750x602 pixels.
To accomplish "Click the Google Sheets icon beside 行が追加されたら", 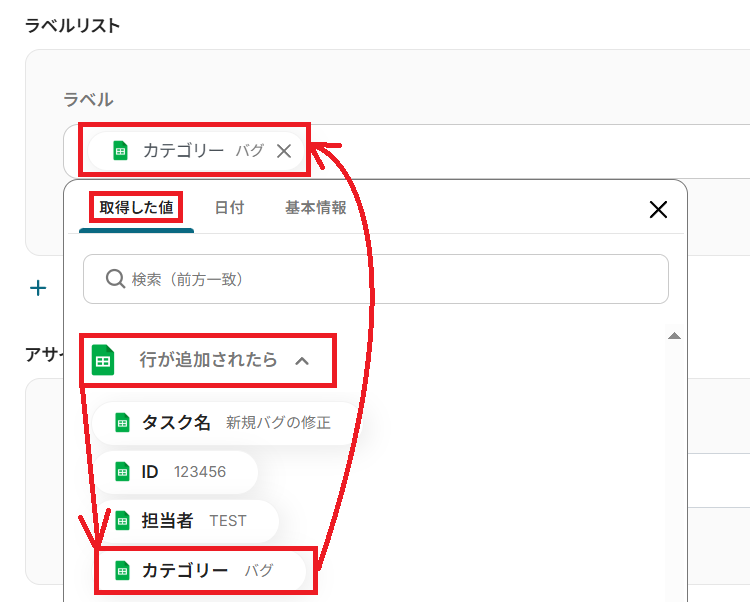I will click(x=103, y=360).
